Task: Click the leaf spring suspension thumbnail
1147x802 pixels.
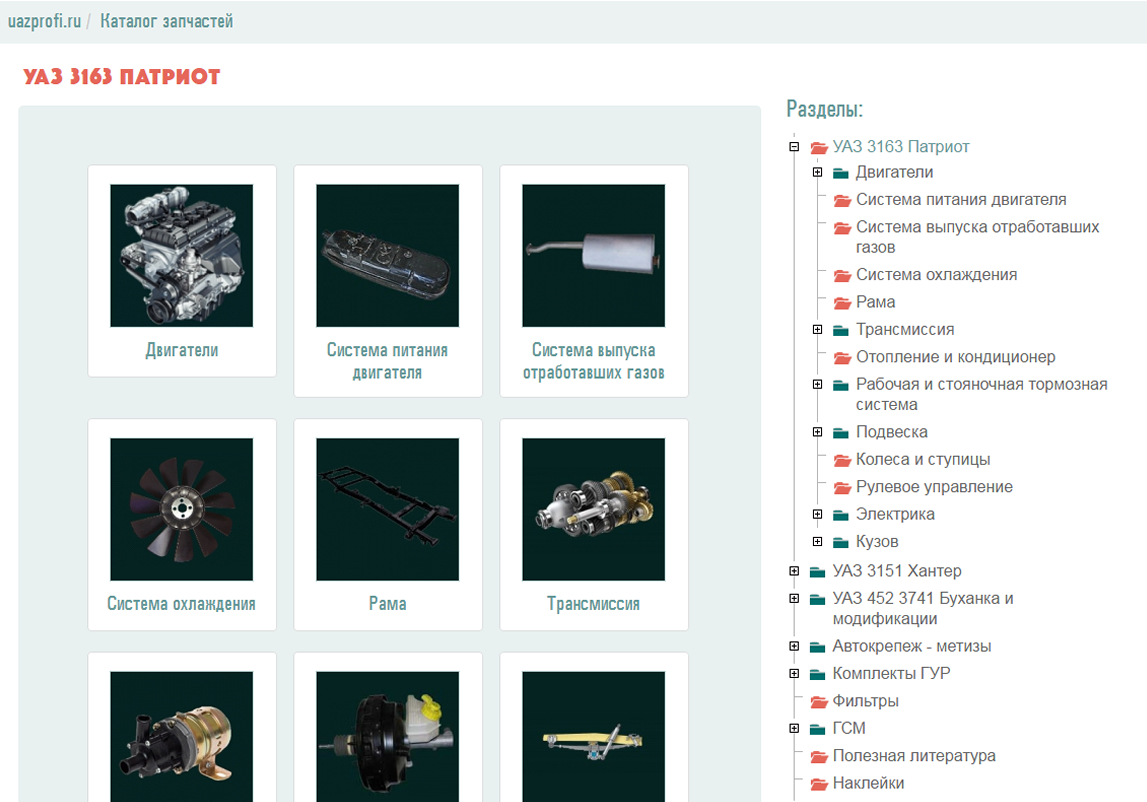Action: (594, 737)
